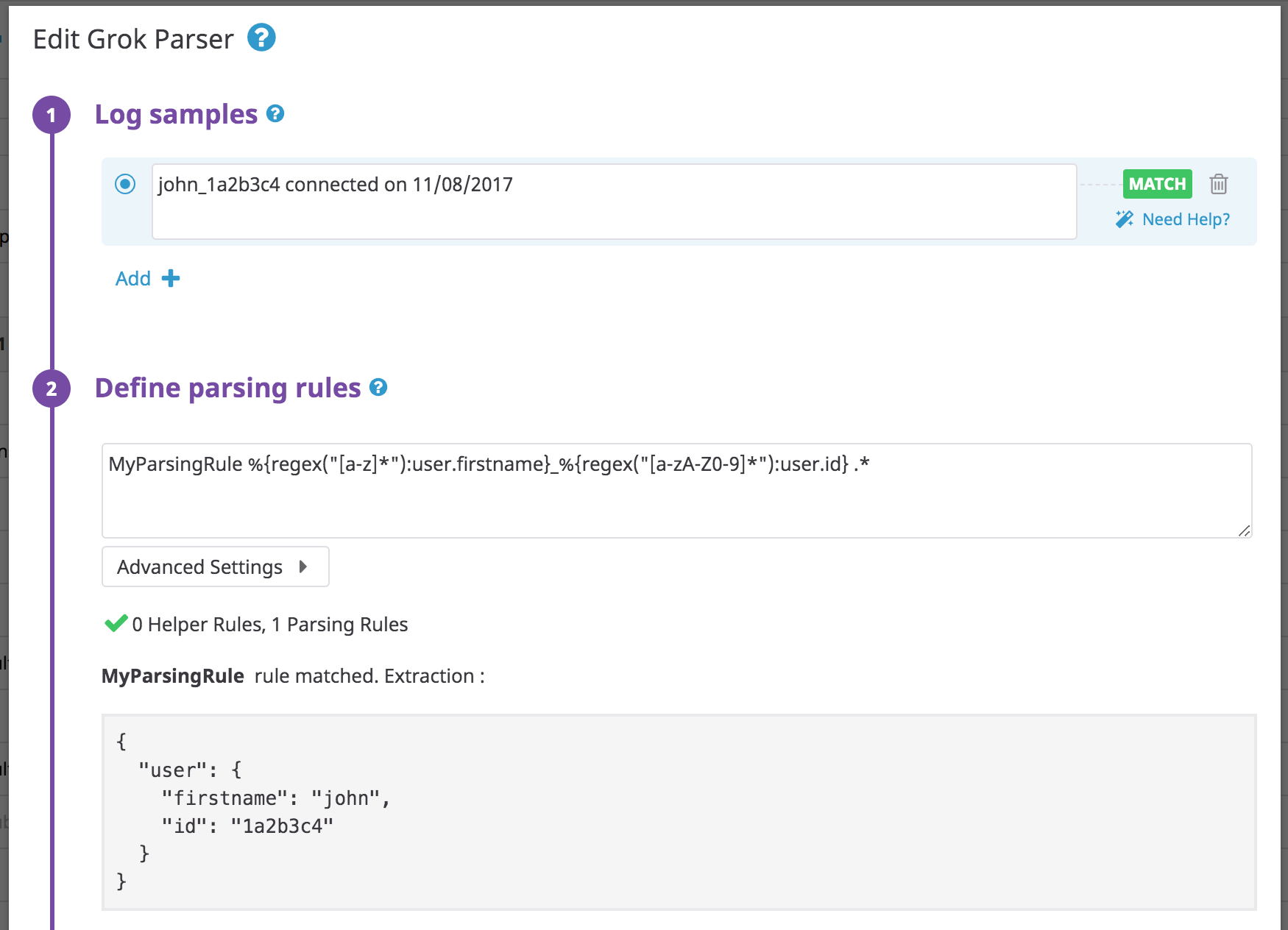Click the magic wand icon
Screen dimensions: 1288x930
pos(1124,219)
